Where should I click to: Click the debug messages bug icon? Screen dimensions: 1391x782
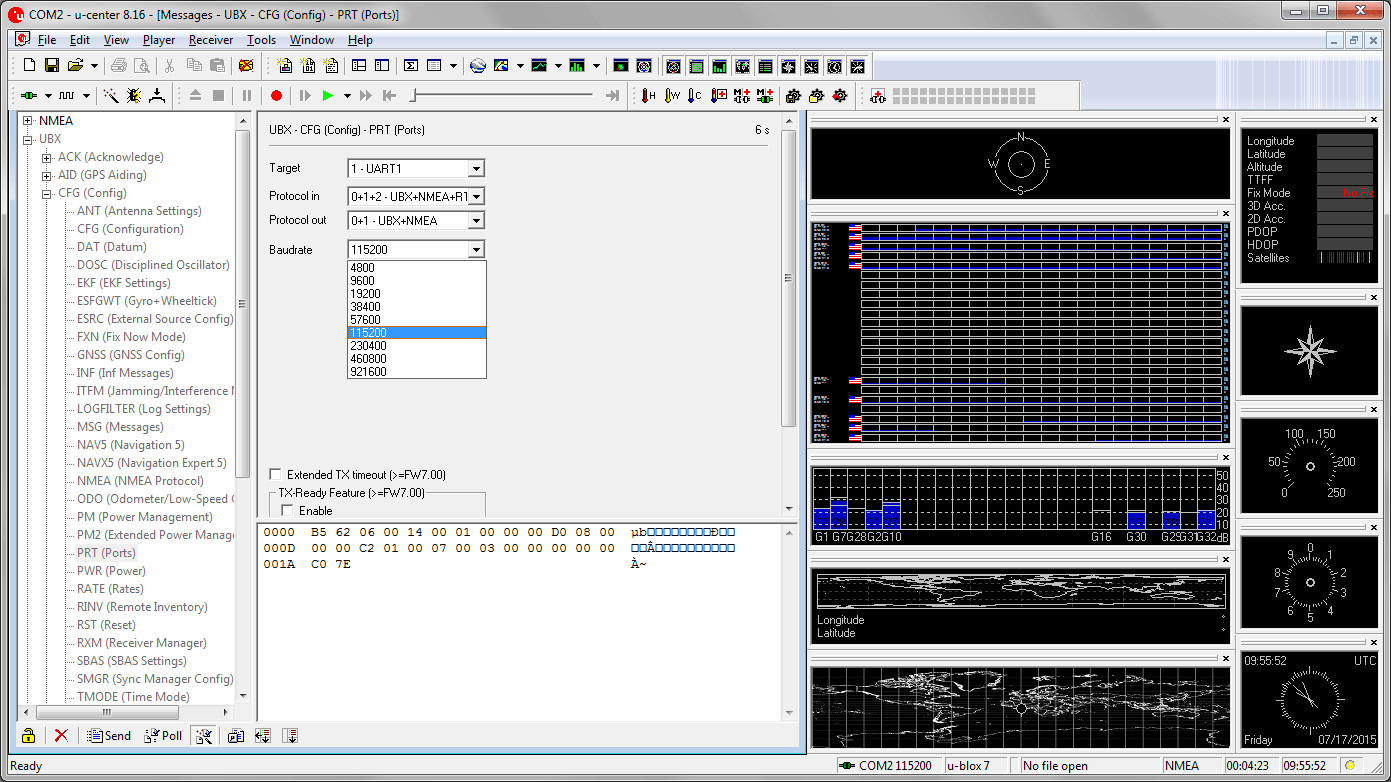(134, 95)
